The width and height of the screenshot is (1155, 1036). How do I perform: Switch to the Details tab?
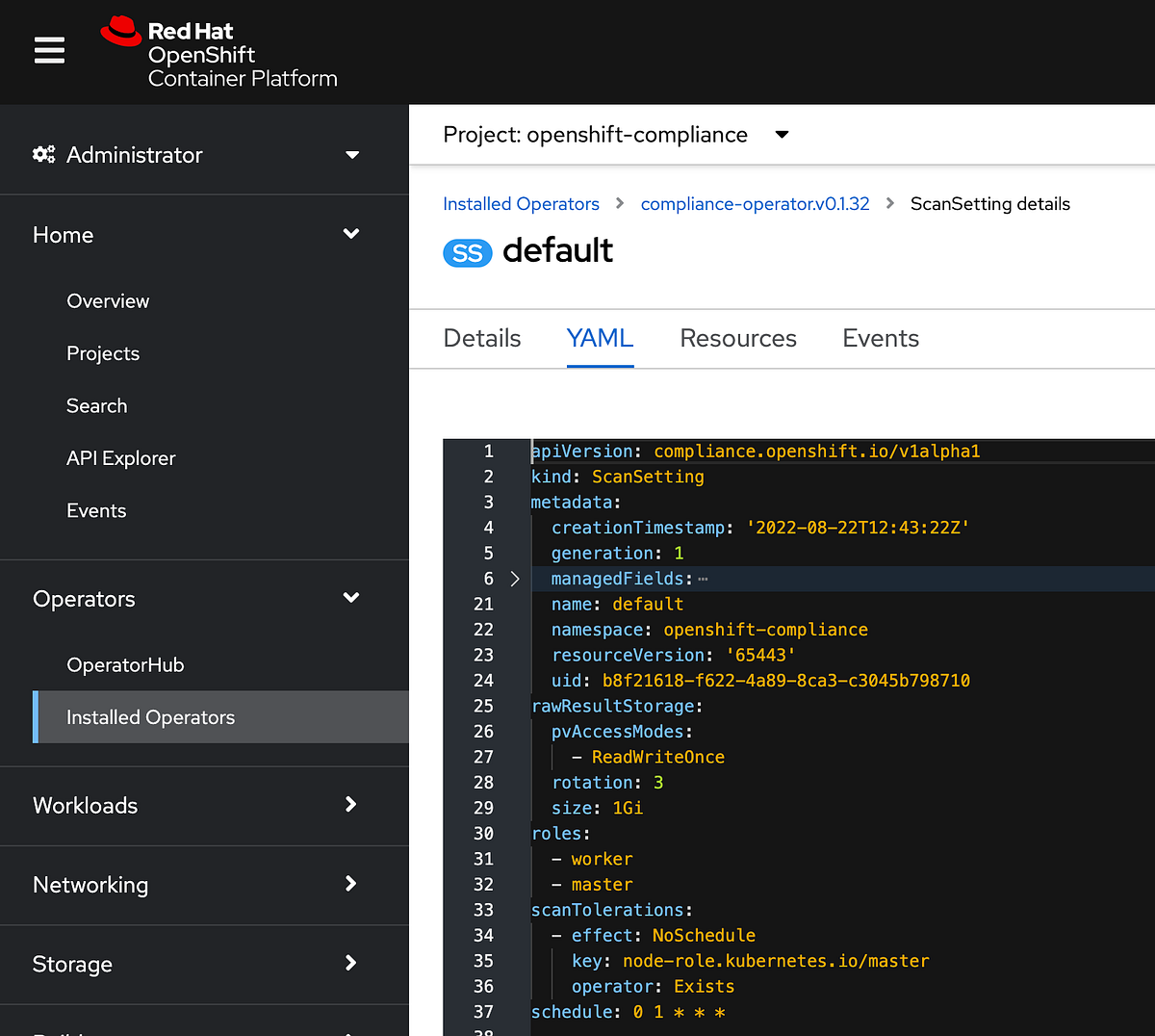(x=481, y=338)
